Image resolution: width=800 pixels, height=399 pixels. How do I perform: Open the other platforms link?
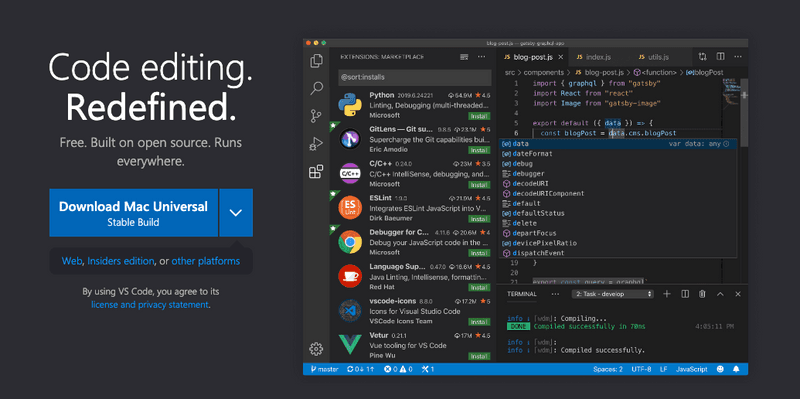(x=206, y=261)
